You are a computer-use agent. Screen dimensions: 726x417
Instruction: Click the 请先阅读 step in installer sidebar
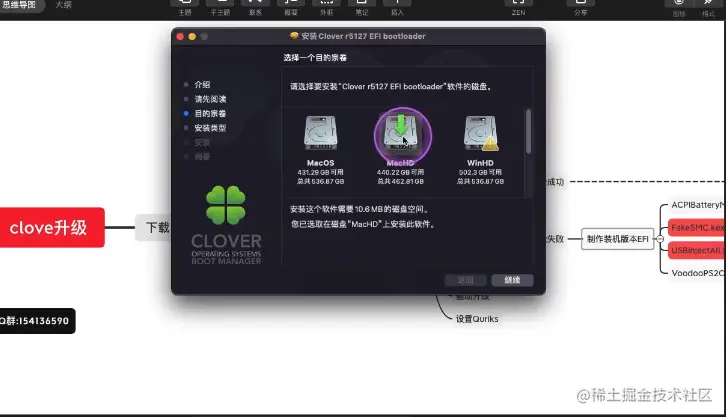210,99
